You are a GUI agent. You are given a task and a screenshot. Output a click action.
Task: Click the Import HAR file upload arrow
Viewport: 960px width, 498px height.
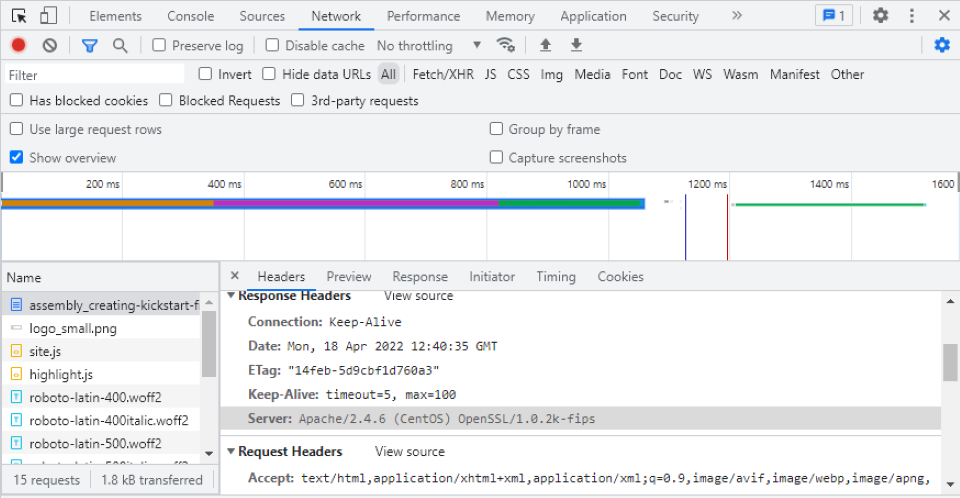545,45
